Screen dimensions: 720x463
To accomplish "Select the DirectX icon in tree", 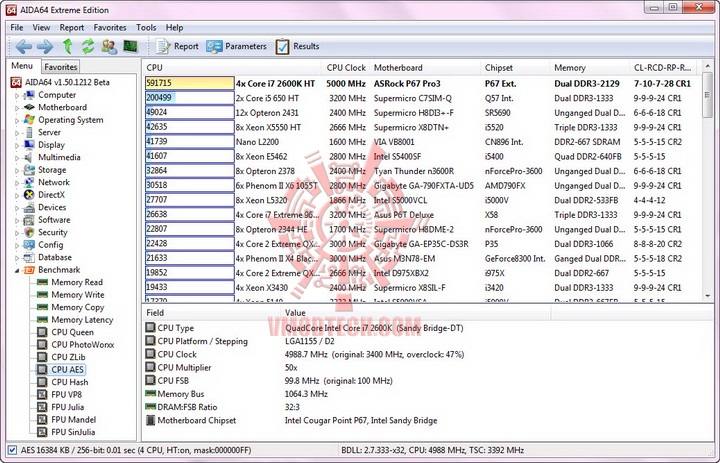I will tap(29, 195).
